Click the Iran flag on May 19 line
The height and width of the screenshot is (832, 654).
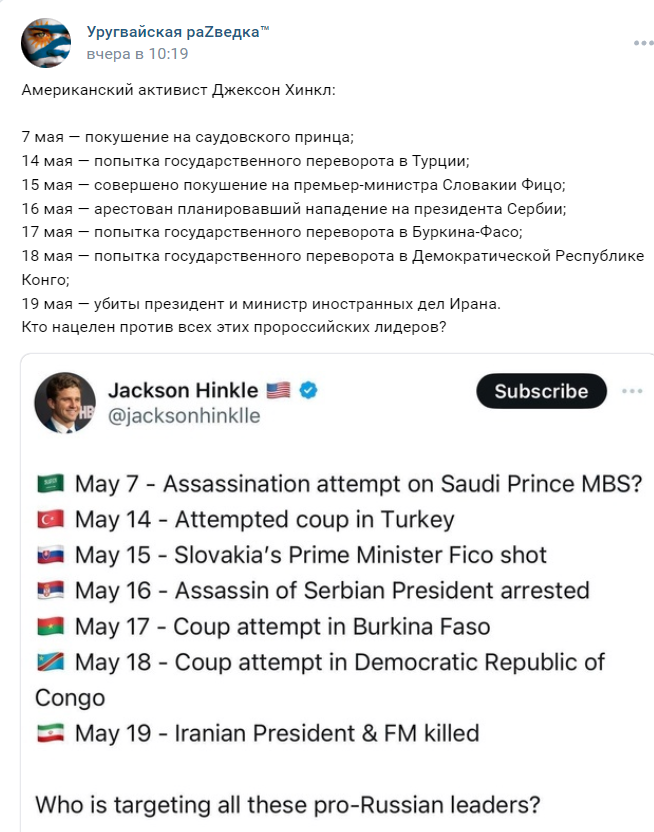[x=50, y=733]
